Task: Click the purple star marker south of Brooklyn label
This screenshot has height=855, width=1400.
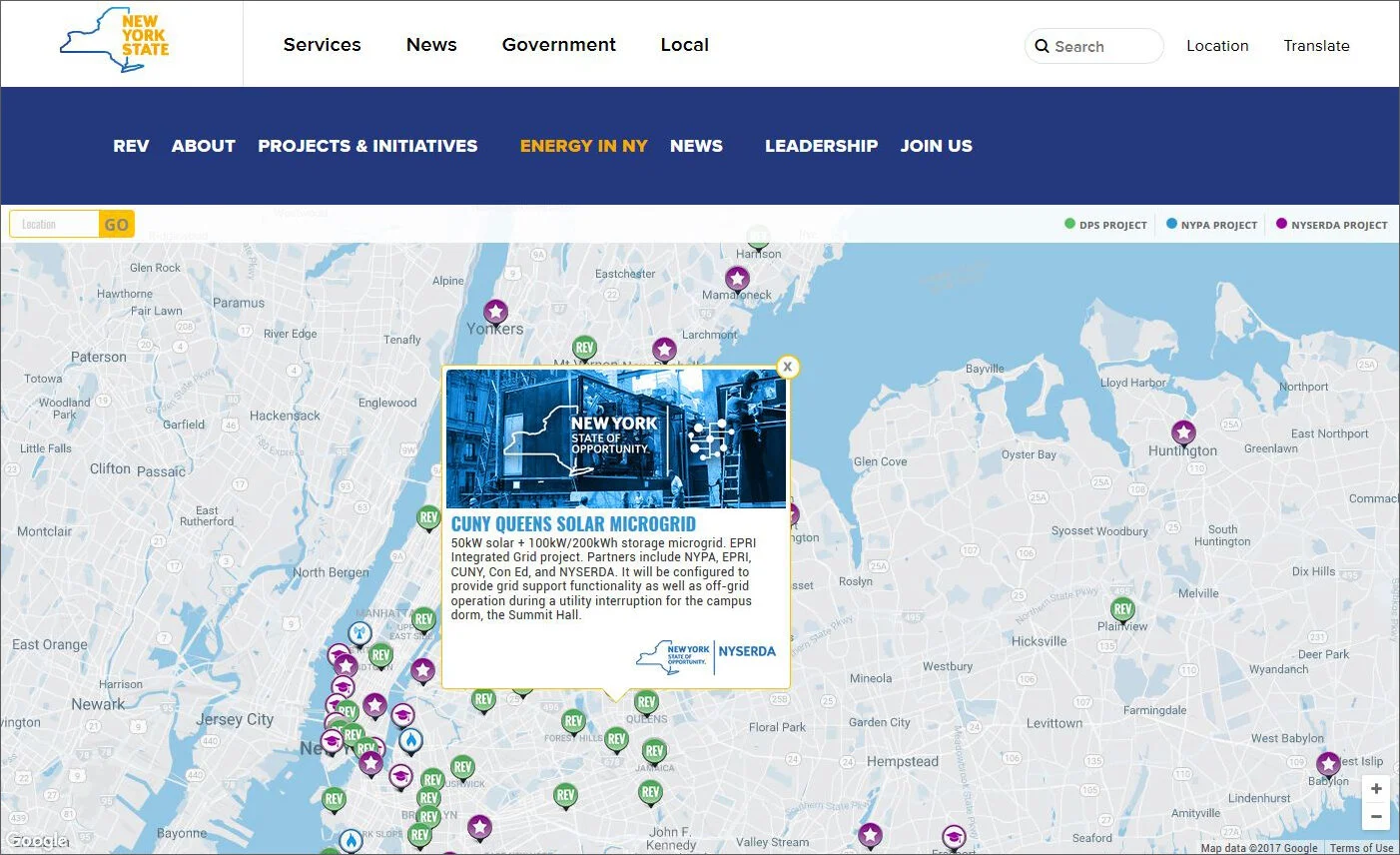Action: (x=479, y=827)
